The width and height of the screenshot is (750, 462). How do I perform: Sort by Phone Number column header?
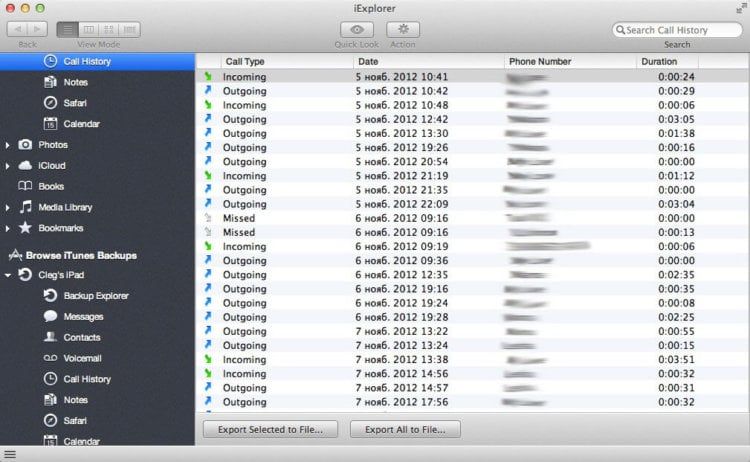coord(570,61)
